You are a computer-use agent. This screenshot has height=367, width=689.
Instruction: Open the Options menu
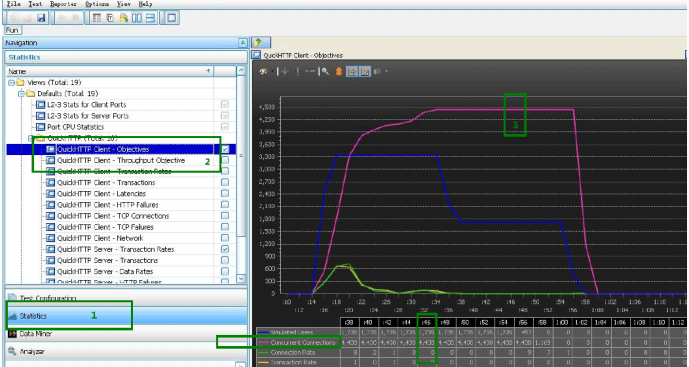(97, 4)
